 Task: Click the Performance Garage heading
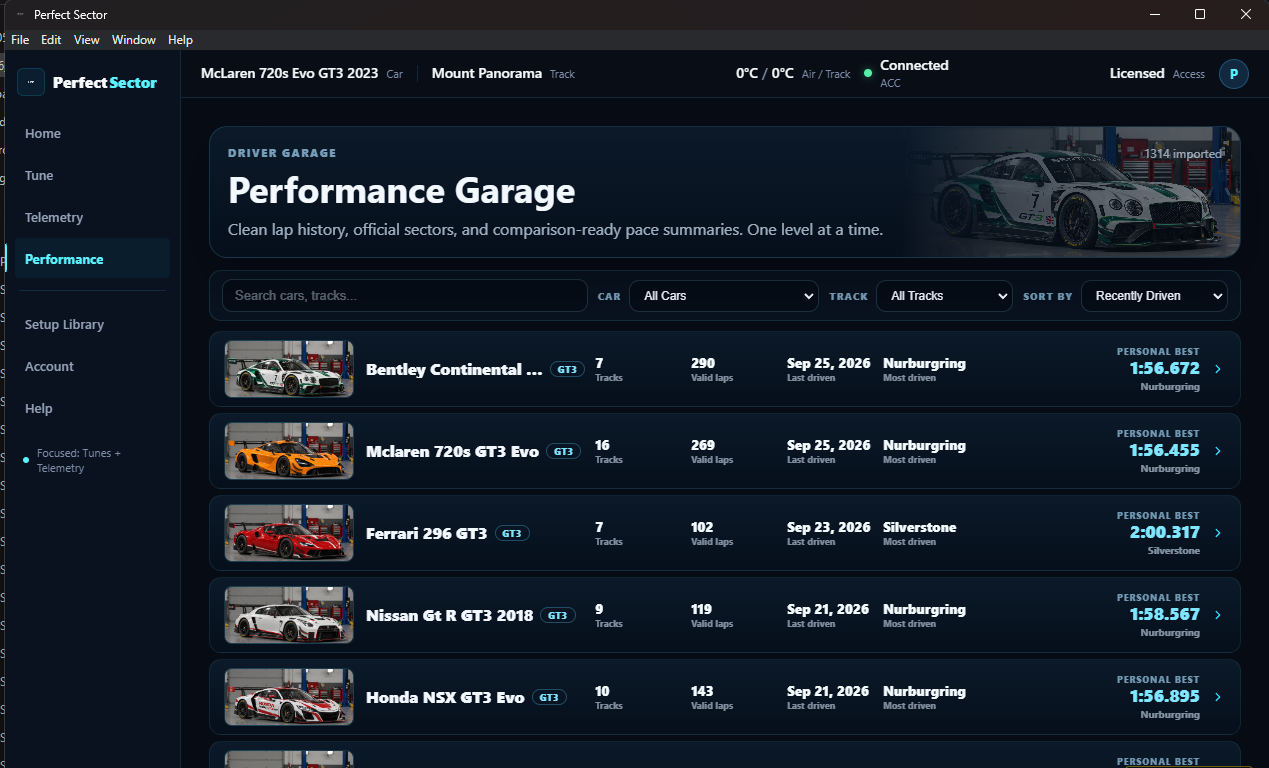[x=402, y=190]
